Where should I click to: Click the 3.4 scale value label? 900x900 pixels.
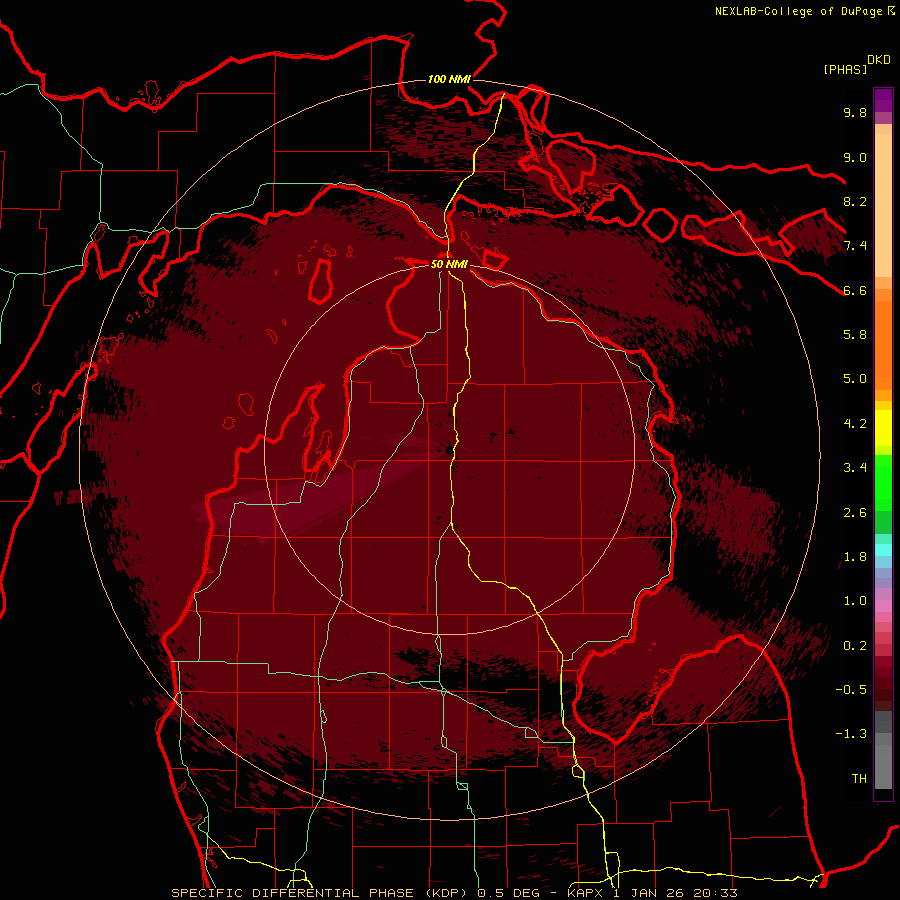pos(855,468)
